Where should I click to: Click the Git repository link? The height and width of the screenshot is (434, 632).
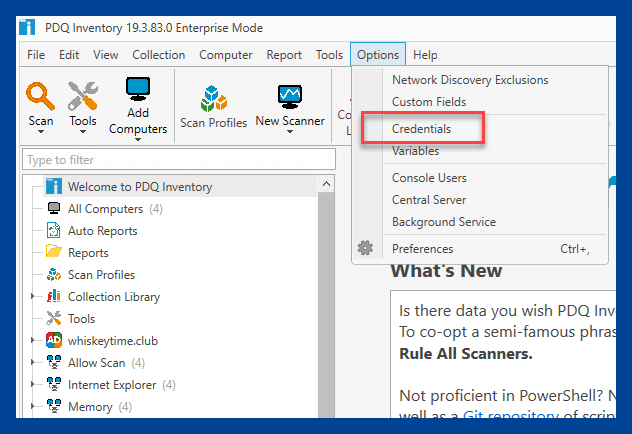[511, 414]
